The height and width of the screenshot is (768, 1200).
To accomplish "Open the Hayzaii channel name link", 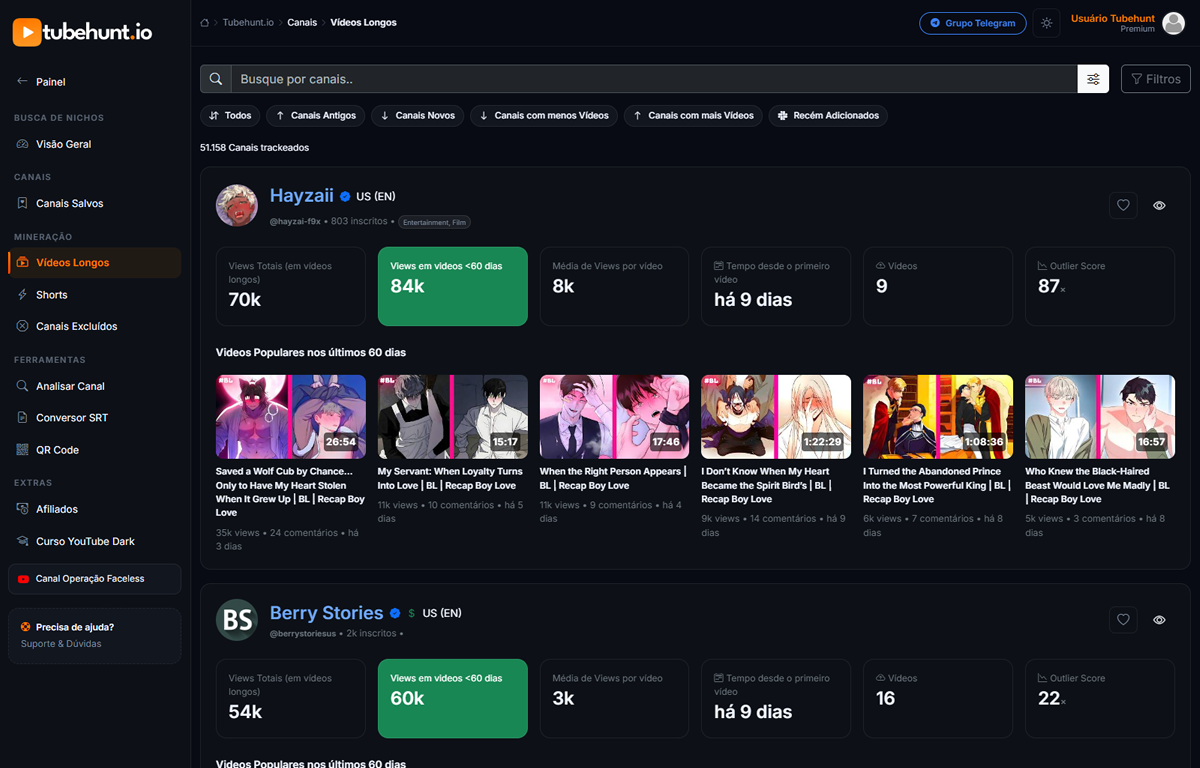I will tap(302, 196).
